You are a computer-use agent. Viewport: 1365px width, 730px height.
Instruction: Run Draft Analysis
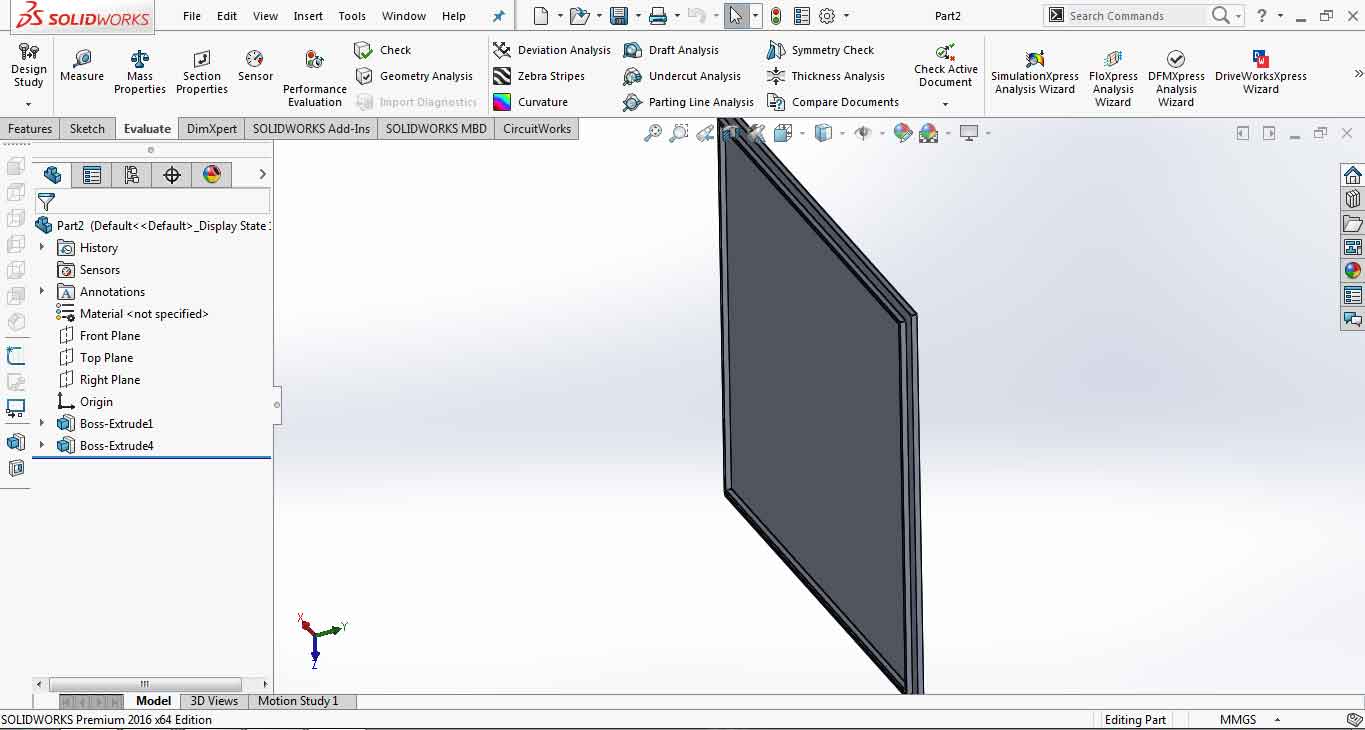(x=671, y=50)
